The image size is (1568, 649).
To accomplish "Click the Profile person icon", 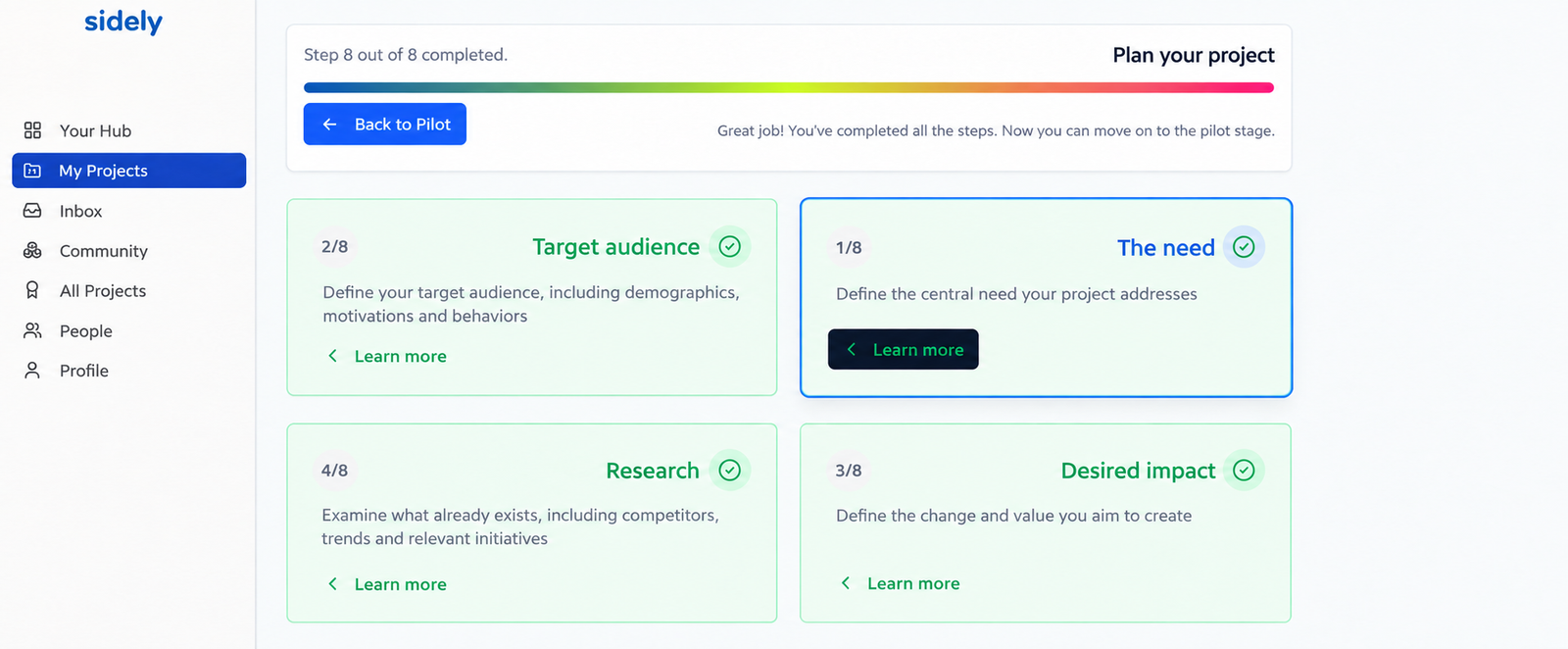I will 32,371.
